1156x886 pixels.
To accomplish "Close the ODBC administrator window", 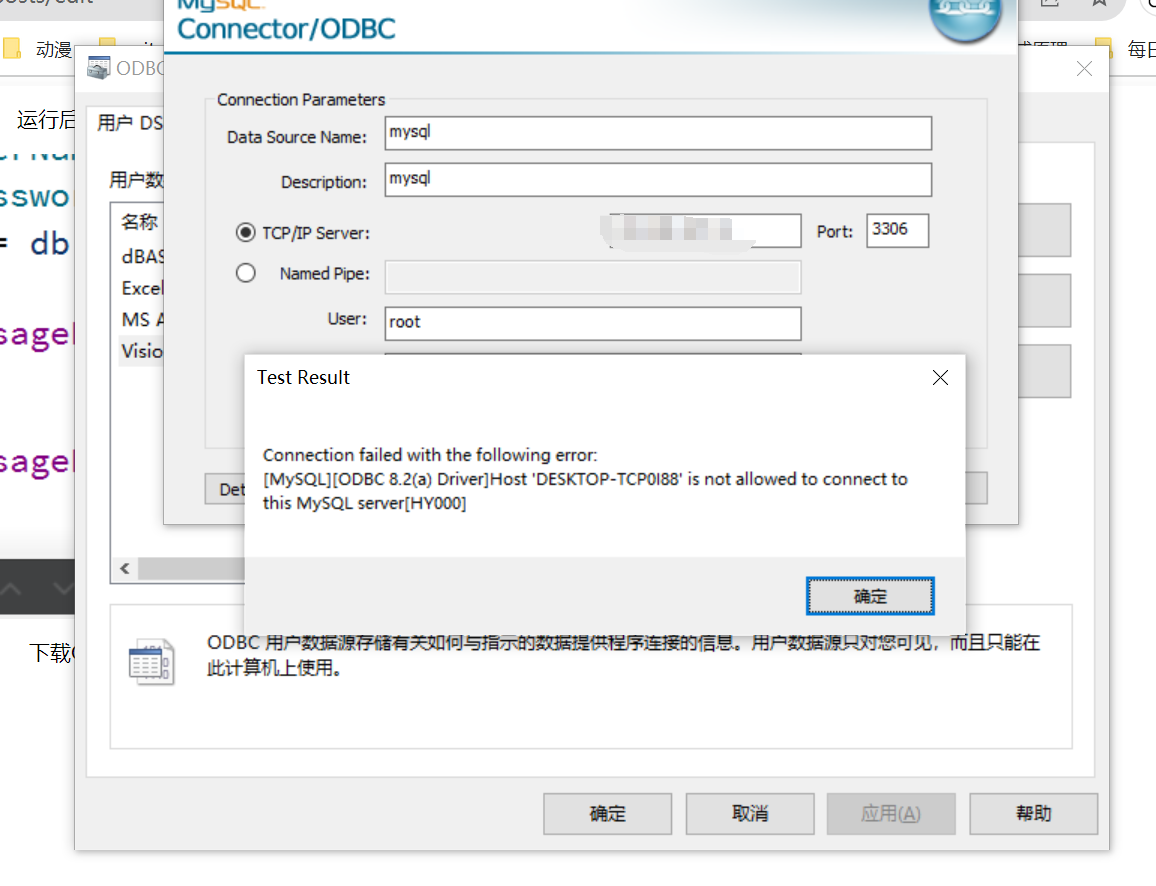I will pyautogui.click(x=1084, y=69).
